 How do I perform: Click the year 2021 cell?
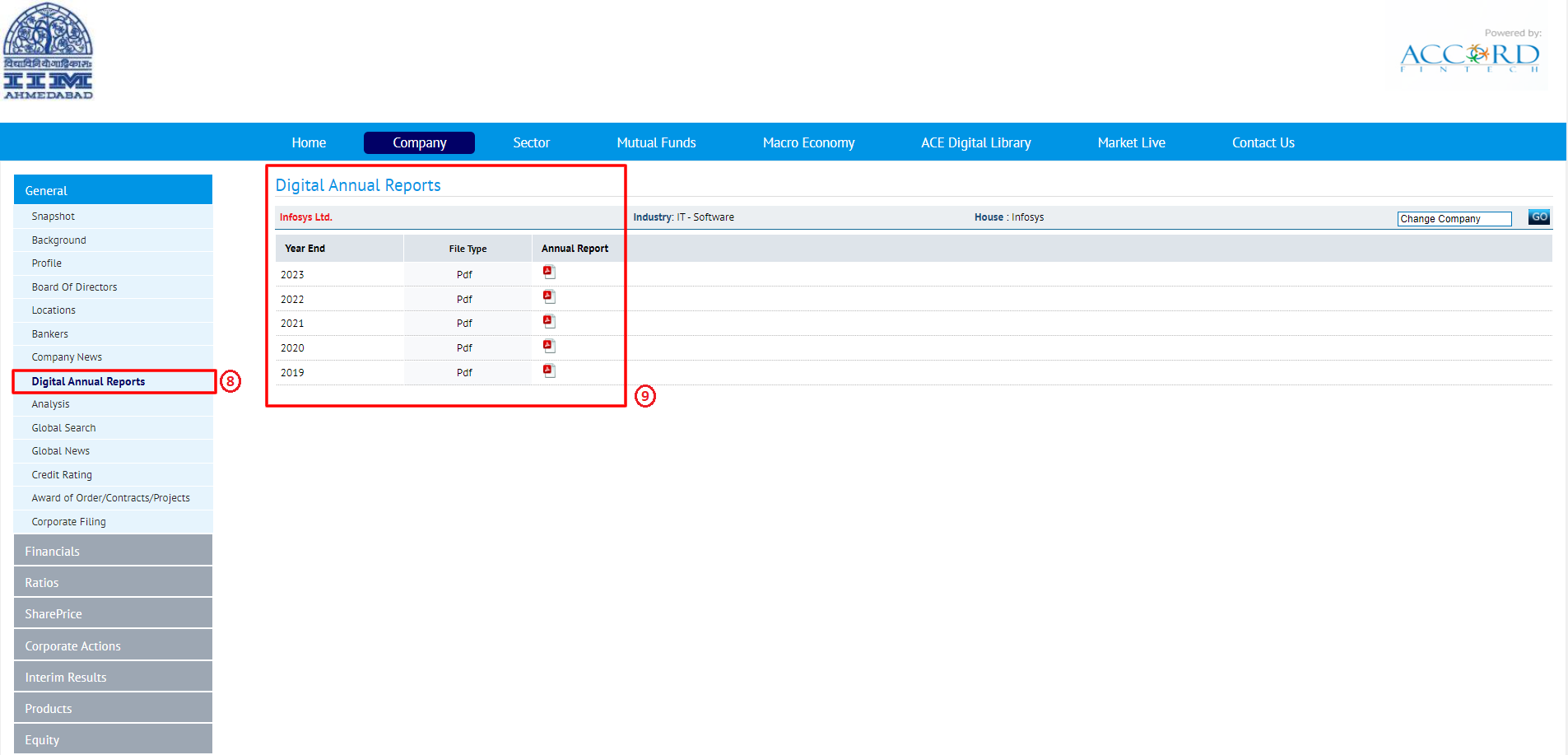tap(292, 324)
